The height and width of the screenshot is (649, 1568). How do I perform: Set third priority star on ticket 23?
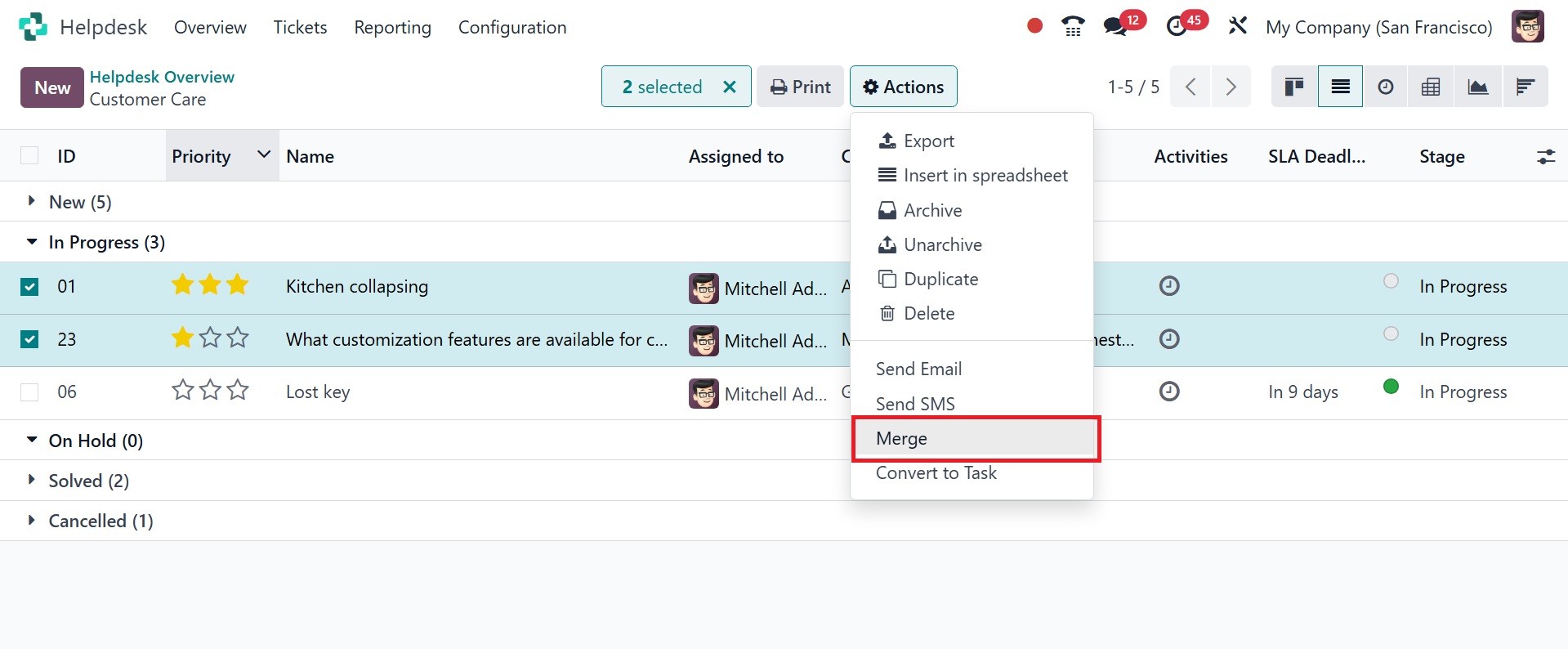coord(238,338)
